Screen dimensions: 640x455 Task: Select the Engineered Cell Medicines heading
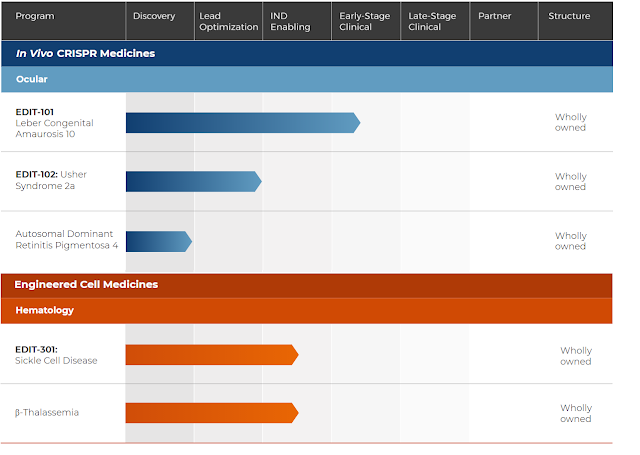pos(86,284)
